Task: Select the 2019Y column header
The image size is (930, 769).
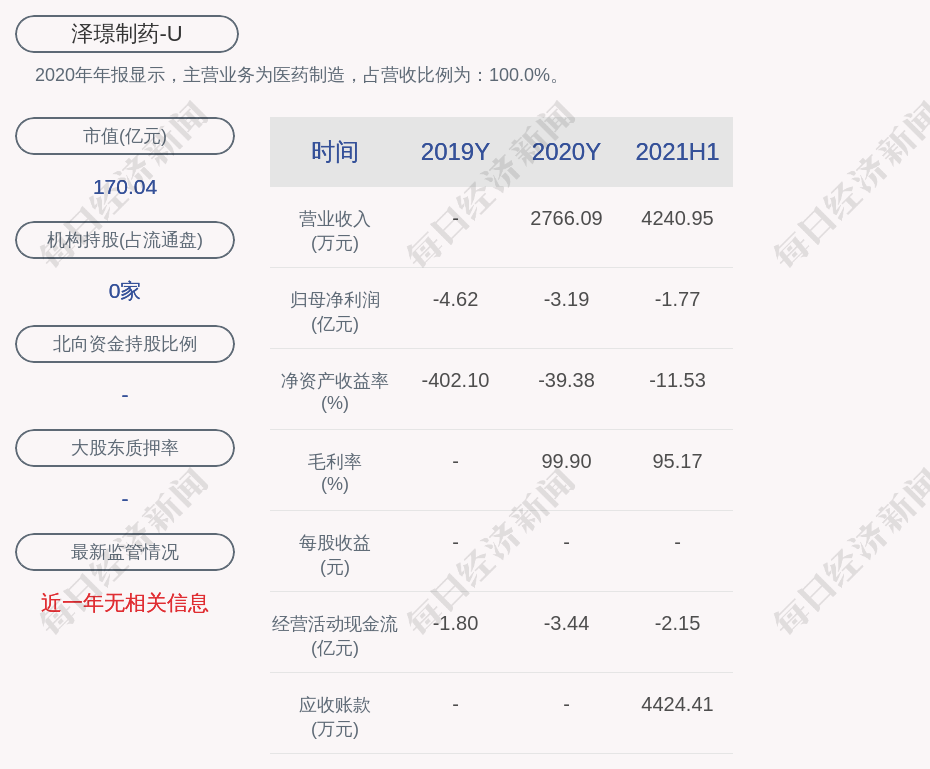Action: [456, 152]
